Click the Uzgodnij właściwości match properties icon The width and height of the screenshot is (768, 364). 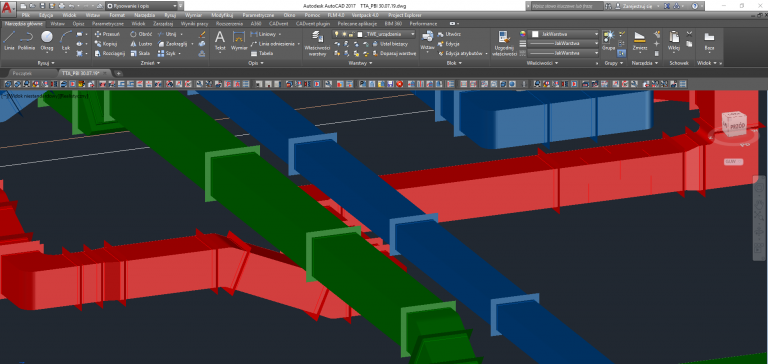click(x=504, y=43)
